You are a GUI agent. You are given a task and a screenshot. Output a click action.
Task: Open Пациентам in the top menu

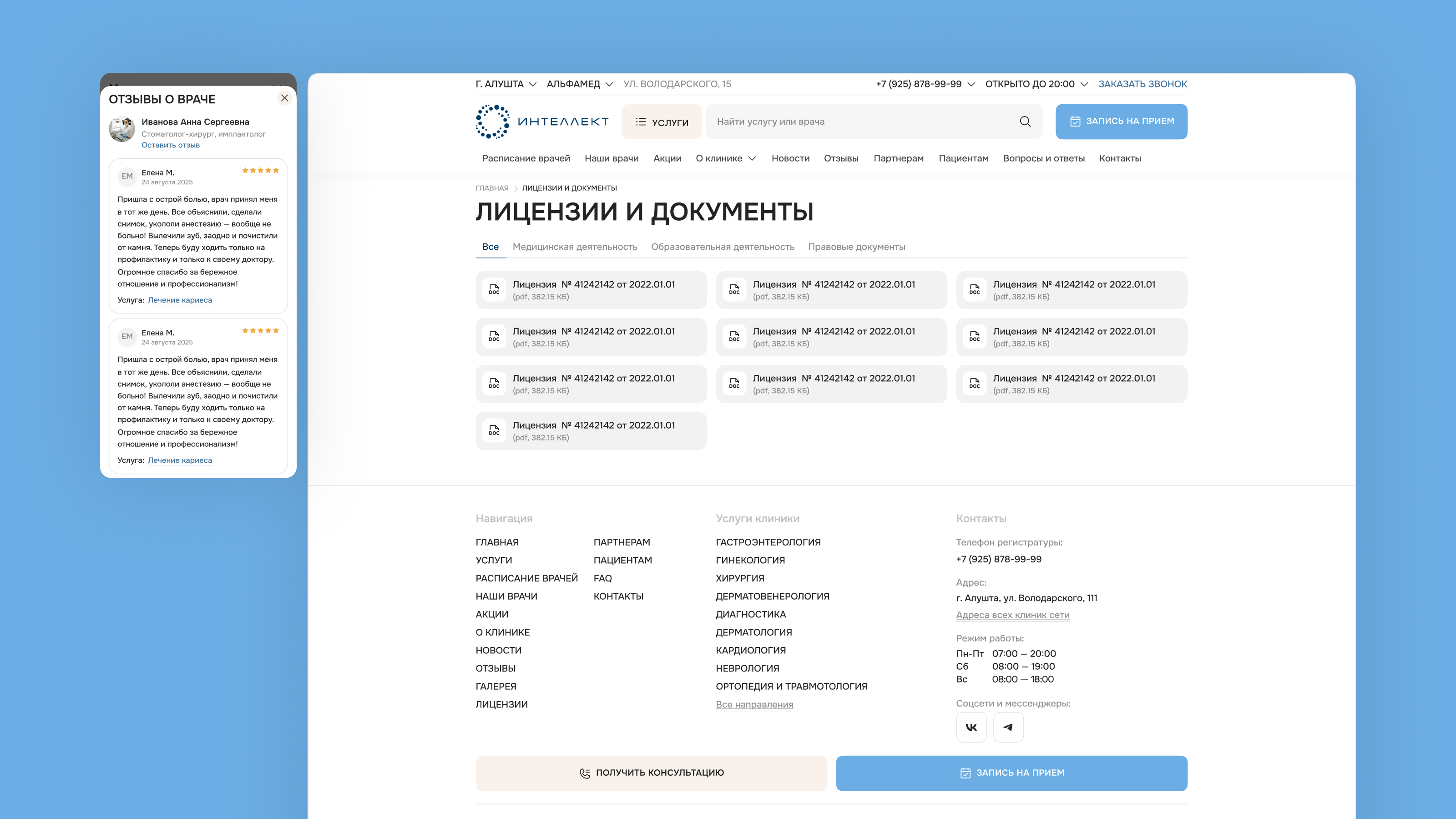(963, 159)
